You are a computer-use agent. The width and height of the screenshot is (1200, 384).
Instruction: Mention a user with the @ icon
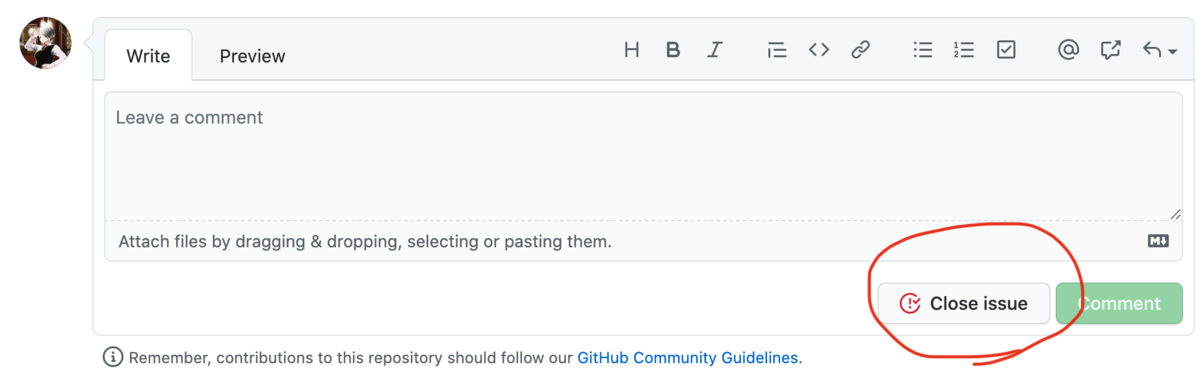[x=1068, y=50]
